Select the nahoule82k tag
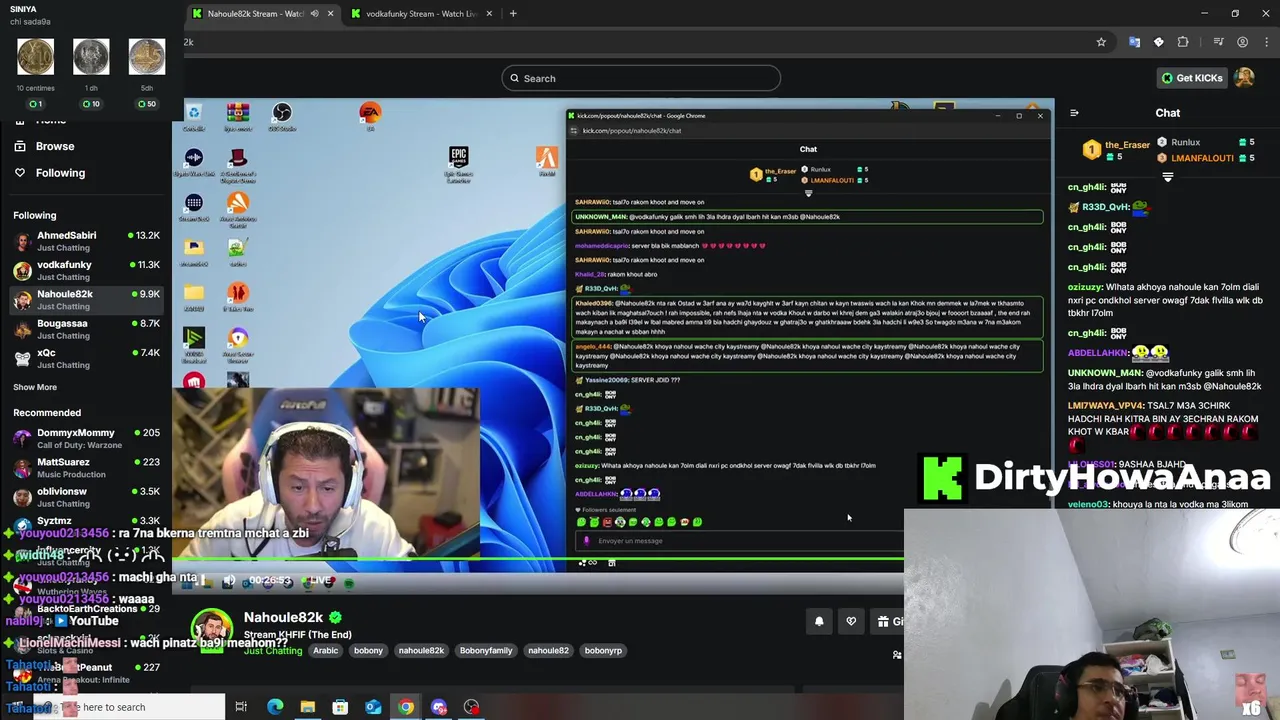Image resolution: width=1280 pixels, height=720 pixels. pos(421,651)
